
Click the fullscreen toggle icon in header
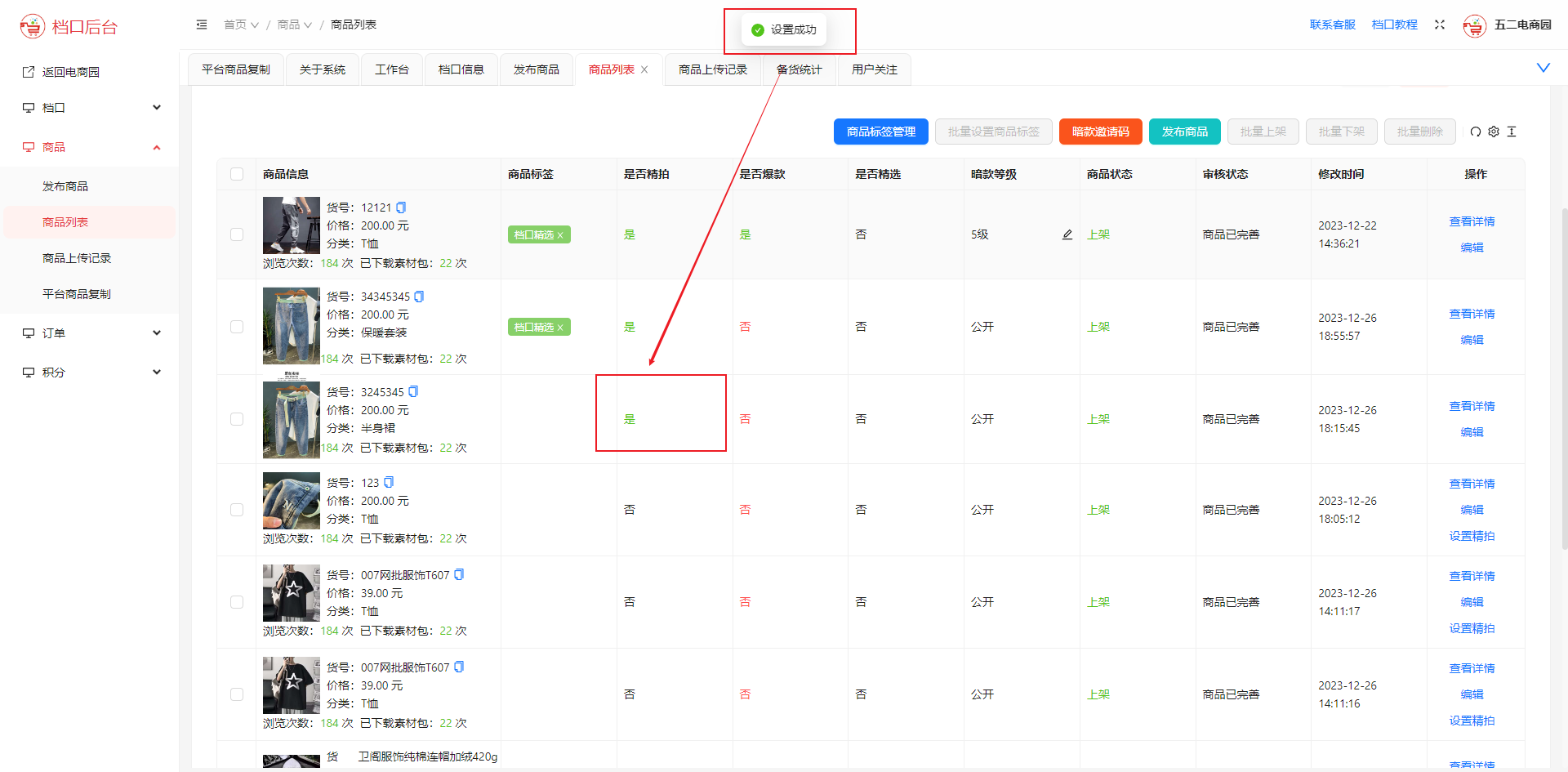(x=1440, y=25)
